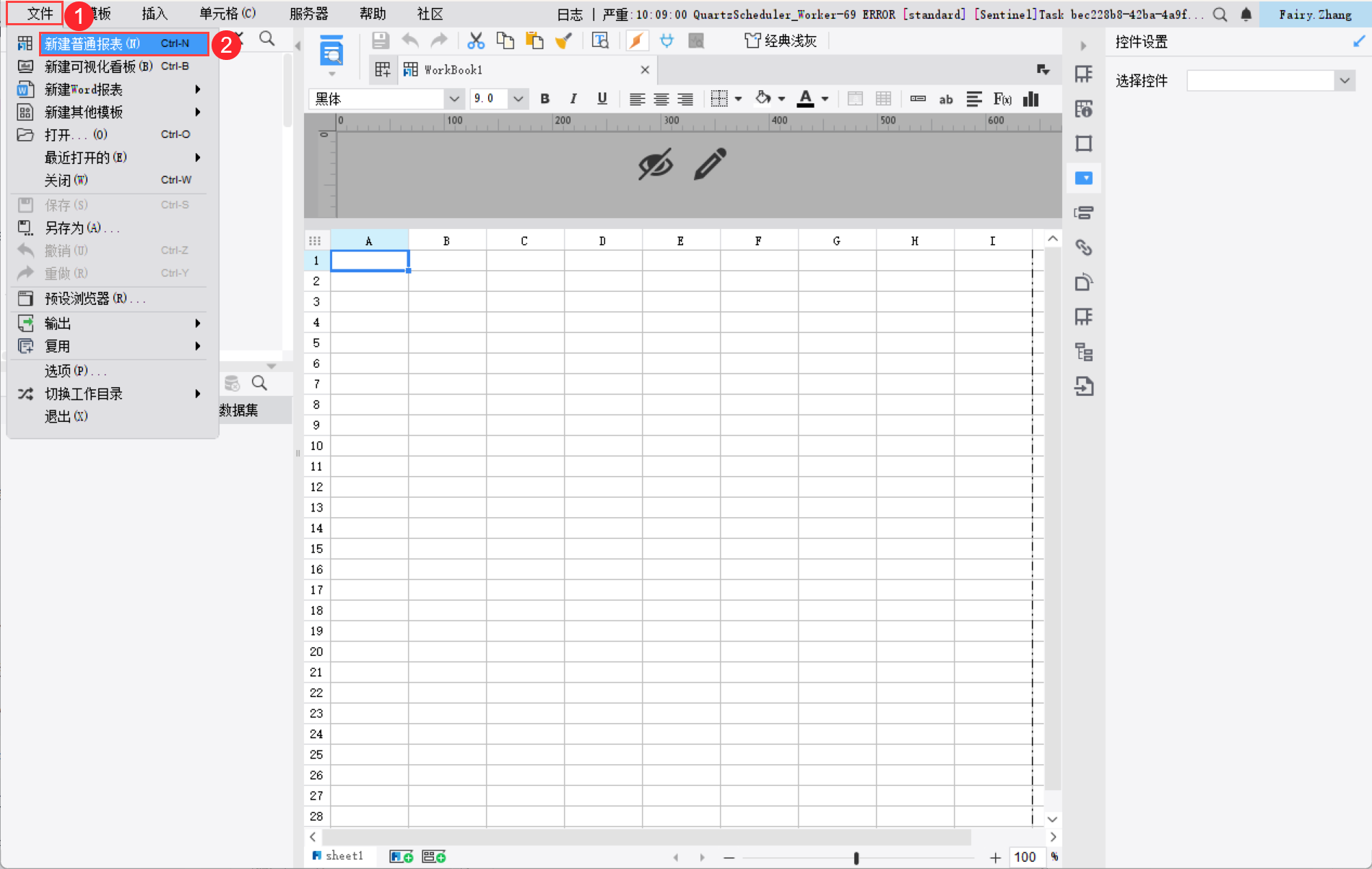Screen dimensions: 1372x869
Task: Click the add sheet icon beside sheet1
Action: (401, 857)
